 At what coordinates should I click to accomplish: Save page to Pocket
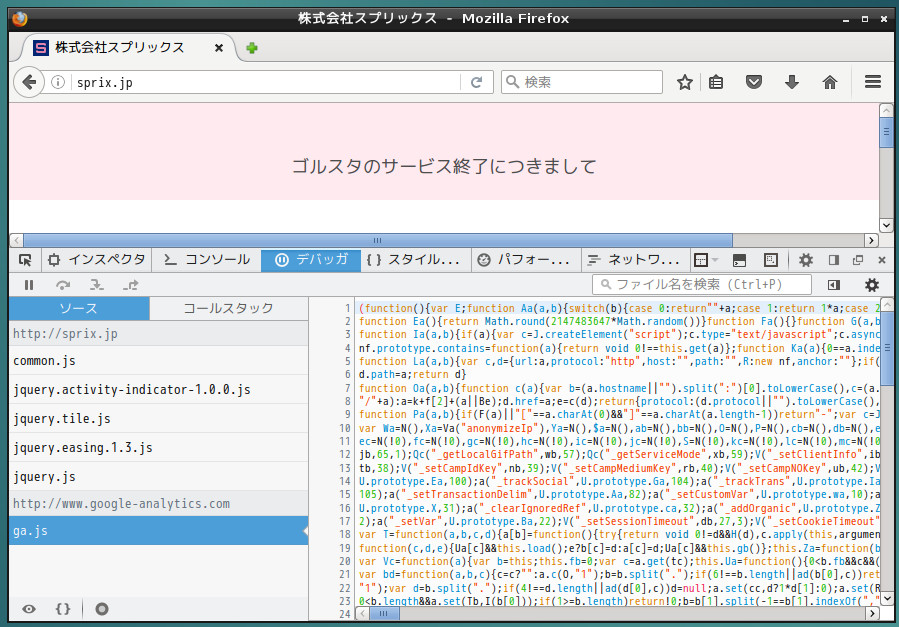[x=754, y=82]
